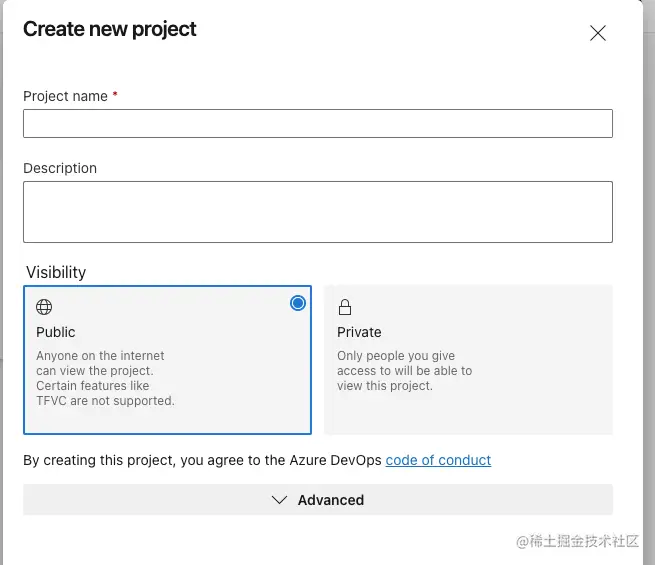655x565 pixels.
Task: Expand the Advanced section
Action: click(318, 500)
